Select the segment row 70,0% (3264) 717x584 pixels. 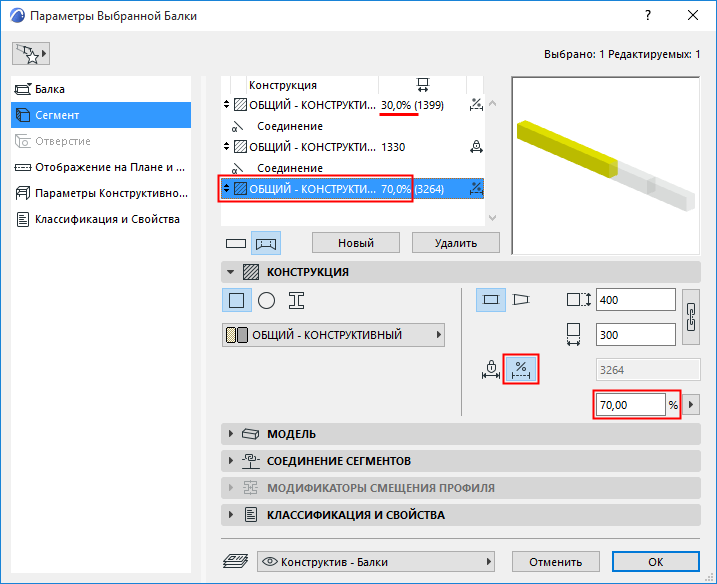[352, 189]
